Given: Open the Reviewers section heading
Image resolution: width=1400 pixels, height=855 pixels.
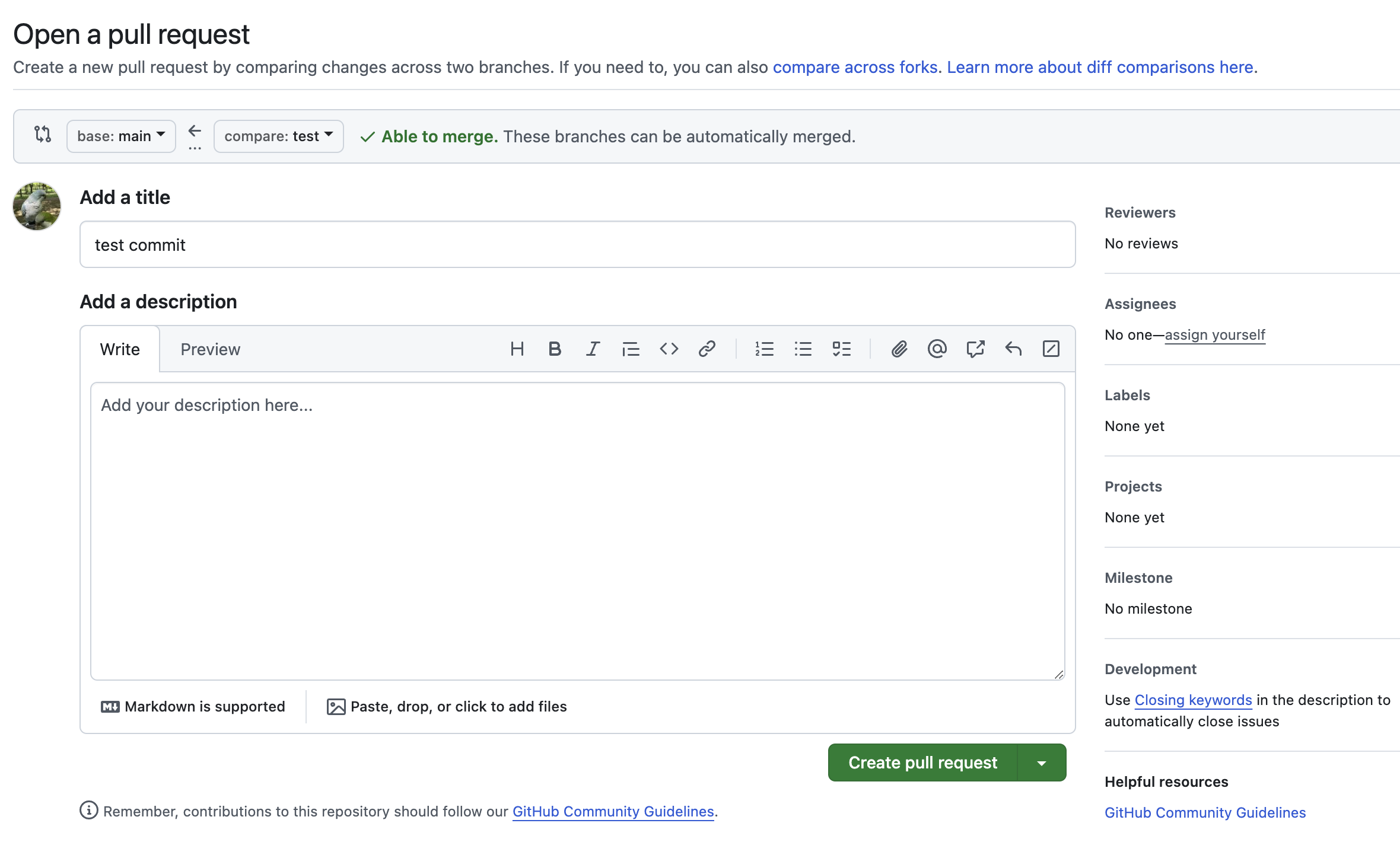Looking at the screenshot, I should 1140,213.
